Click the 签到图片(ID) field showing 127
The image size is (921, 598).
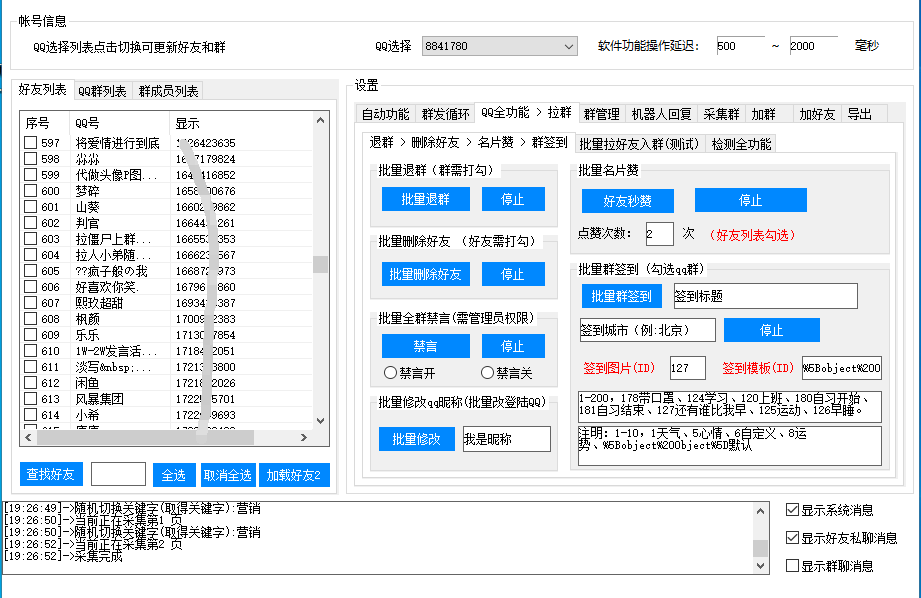pos(687,368)
